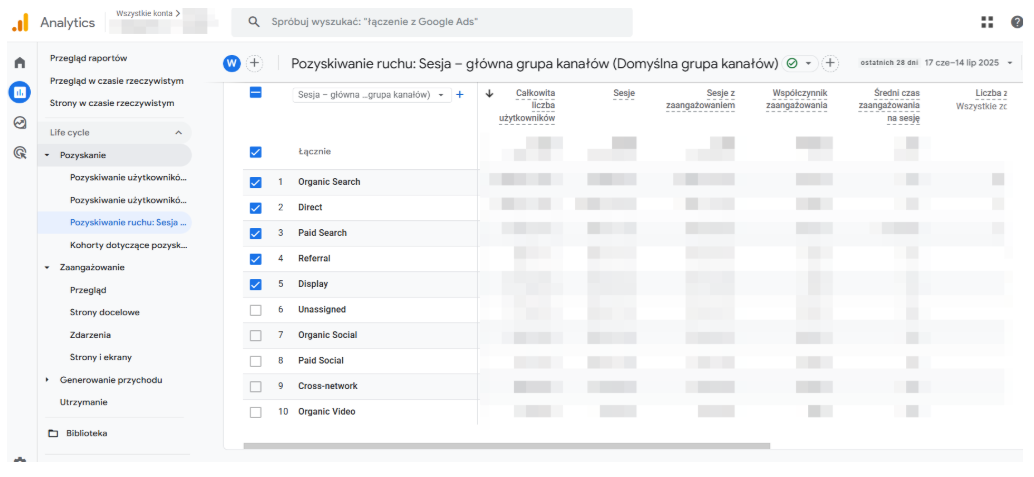
Task: Collapse the Life cycle section
Action: coord(179,133)
